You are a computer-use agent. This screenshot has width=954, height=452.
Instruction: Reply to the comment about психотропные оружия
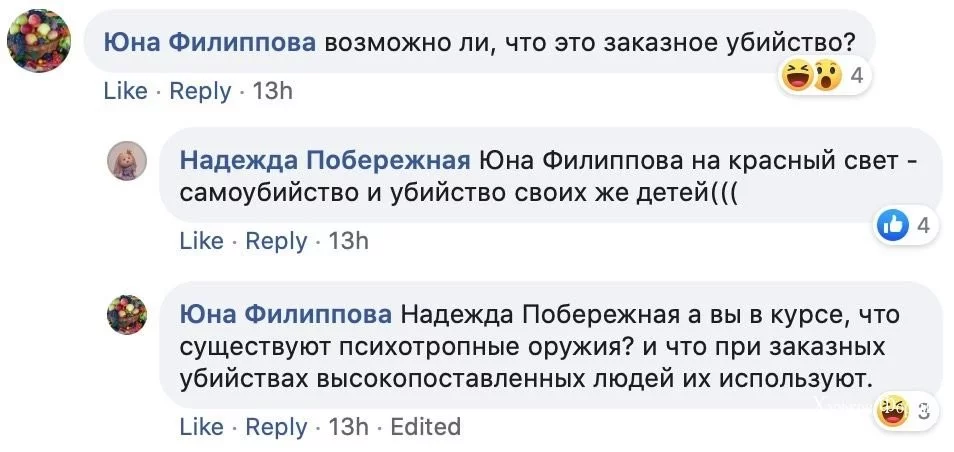click(x=276, y=427)
